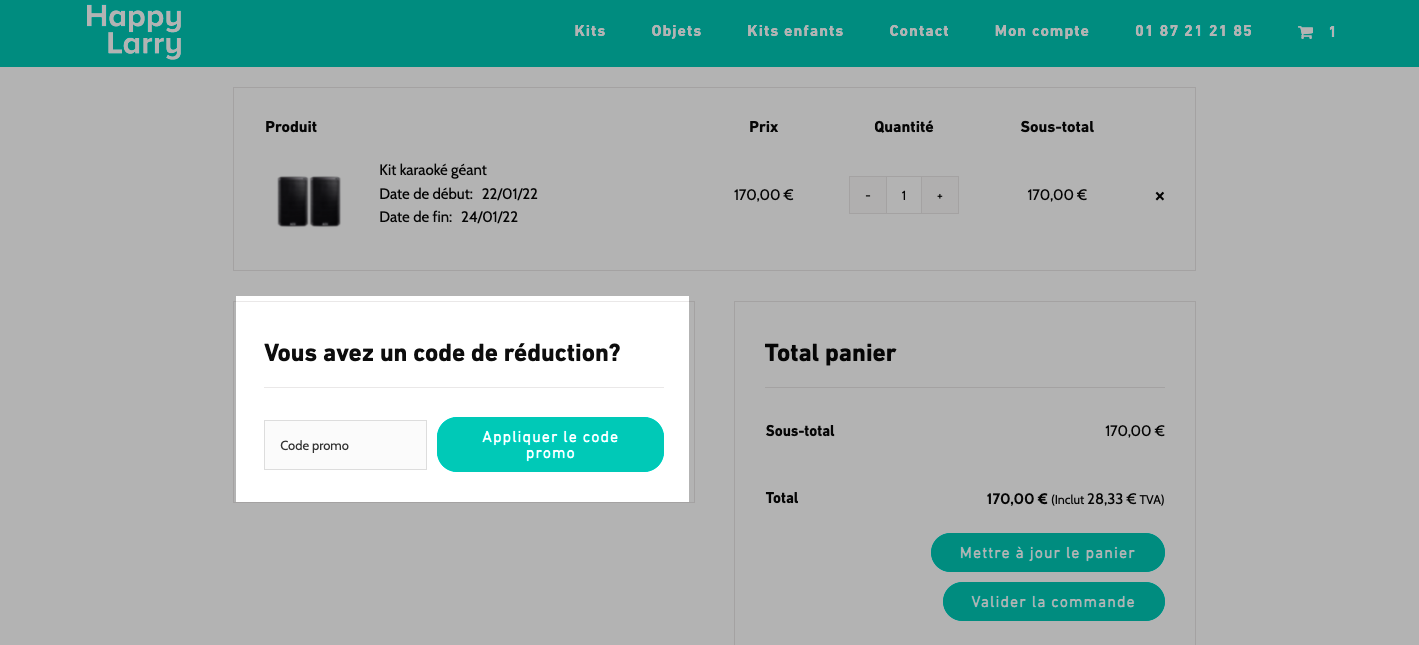Click the Total panier heading
Screen dimensions: 1419x645
tap(830, 353)
